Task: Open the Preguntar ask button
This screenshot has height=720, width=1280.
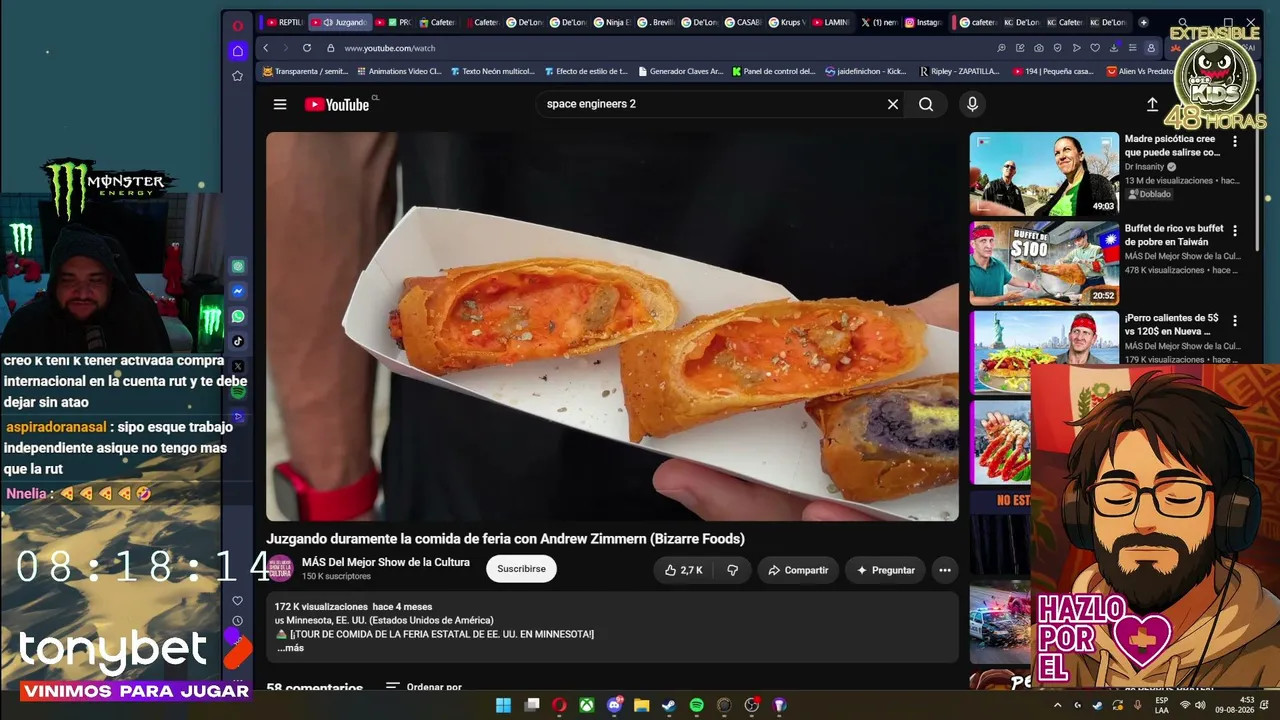Action: tap(885, 570)
